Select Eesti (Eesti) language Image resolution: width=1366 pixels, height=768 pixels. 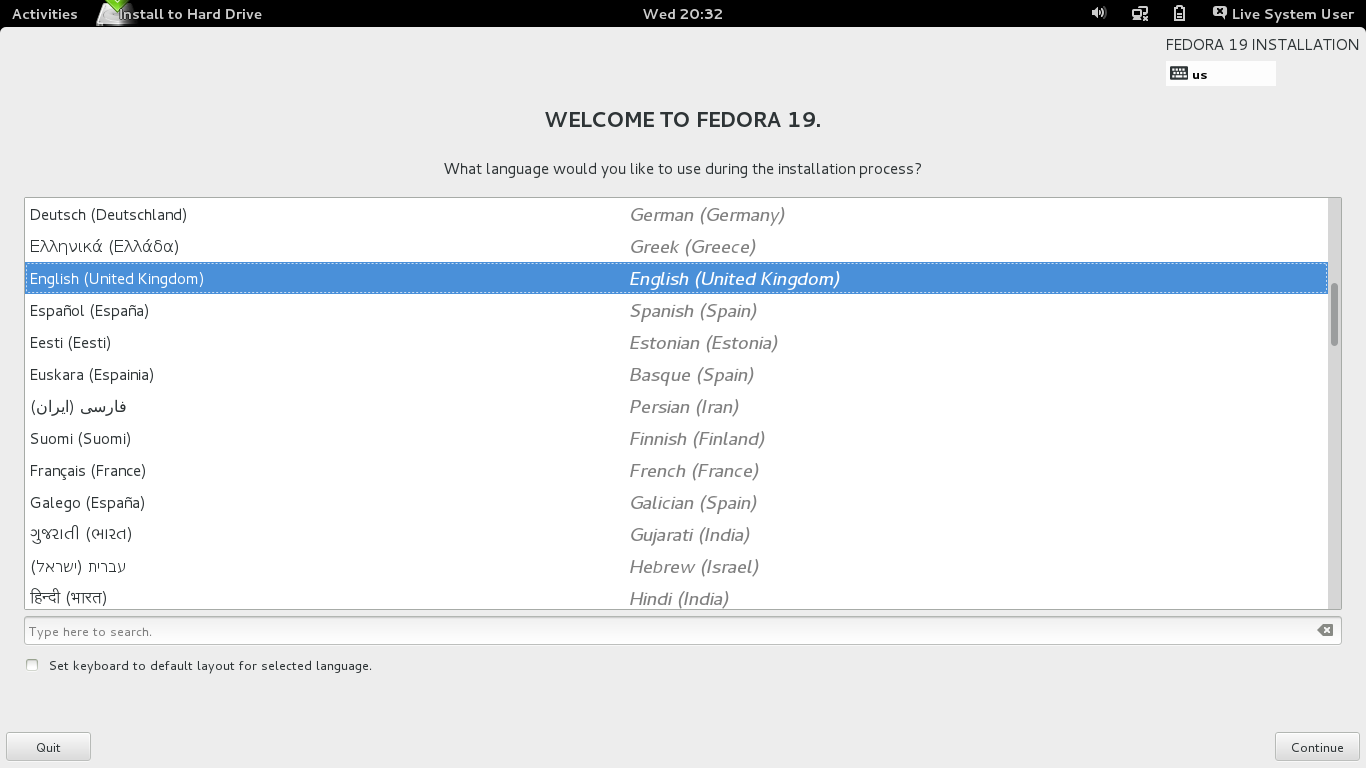coord(676,342)
